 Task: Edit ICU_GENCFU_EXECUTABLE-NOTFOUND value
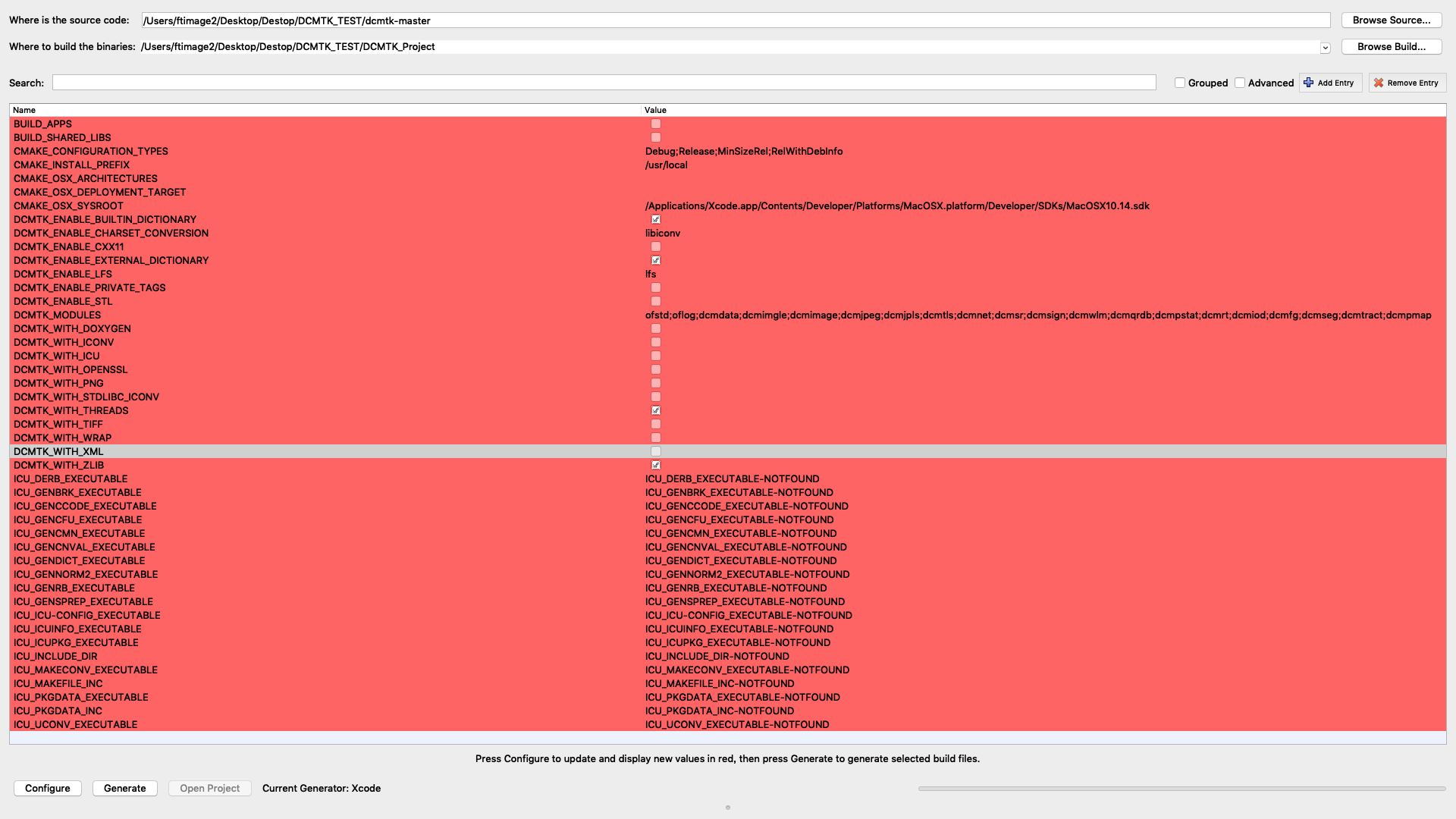click(x=739, y=519)
